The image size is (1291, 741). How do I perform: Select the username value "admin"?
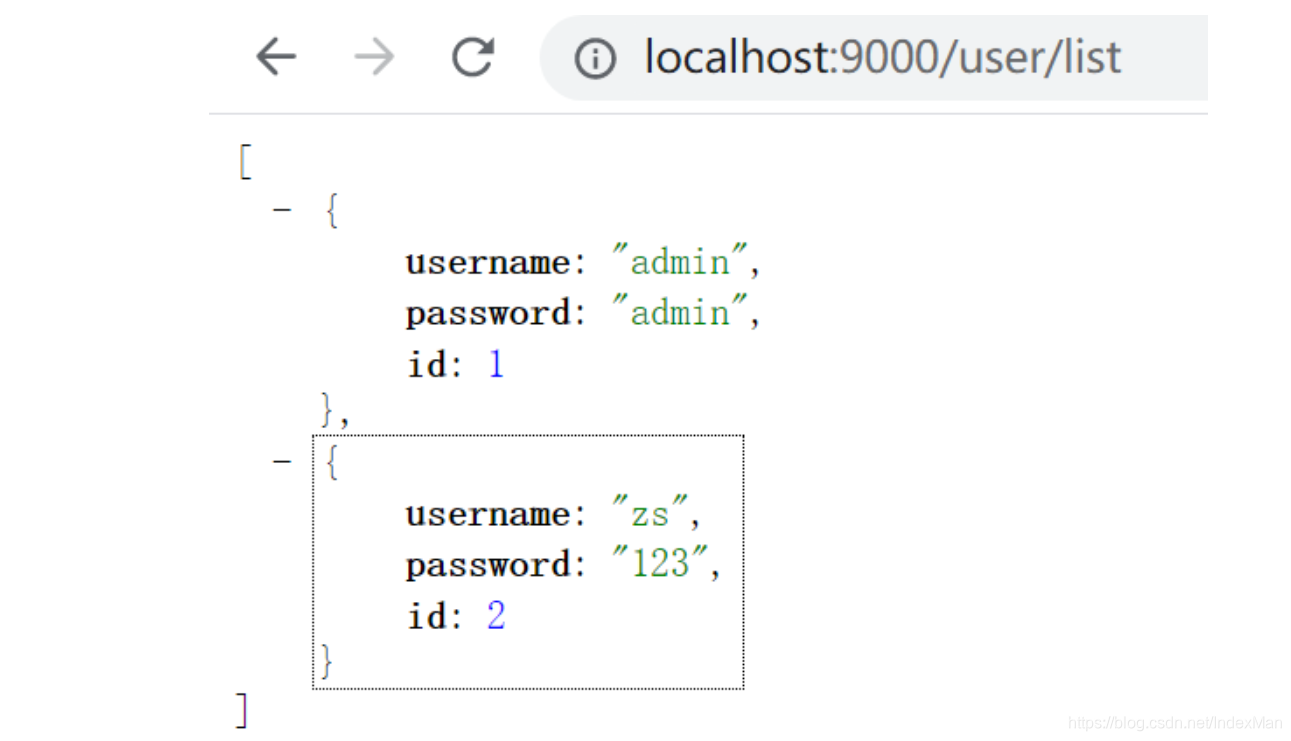[680, 262]
